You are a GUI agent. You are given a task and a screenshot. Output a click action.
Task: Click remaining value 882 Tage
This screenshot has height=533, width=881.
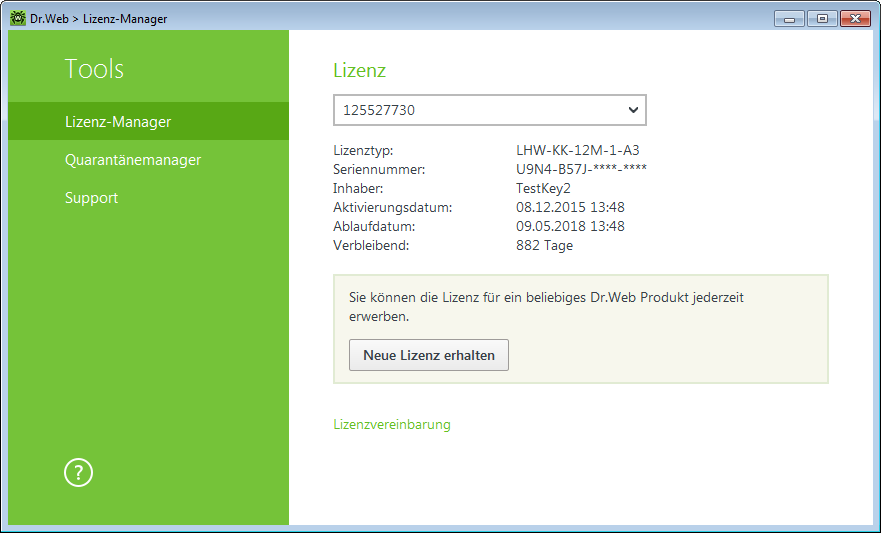click(544, 245)
